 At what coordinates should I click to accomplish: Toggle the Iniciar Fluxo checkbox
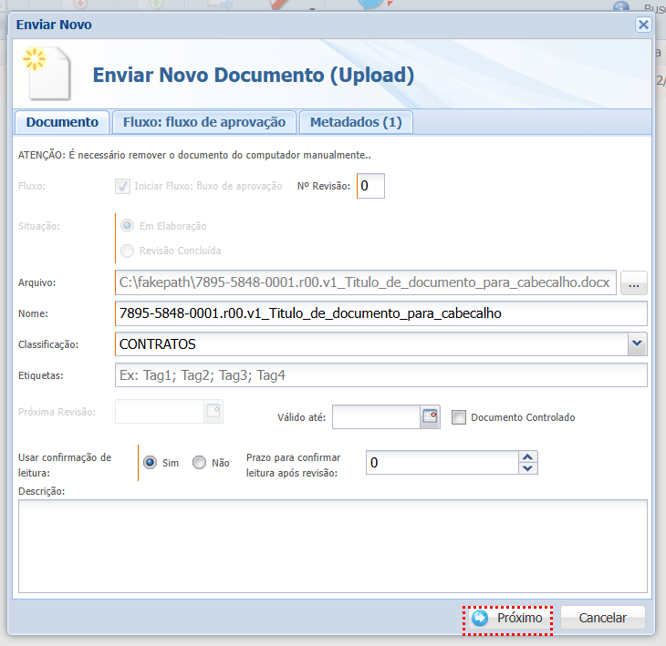click(x=123, y=186)
